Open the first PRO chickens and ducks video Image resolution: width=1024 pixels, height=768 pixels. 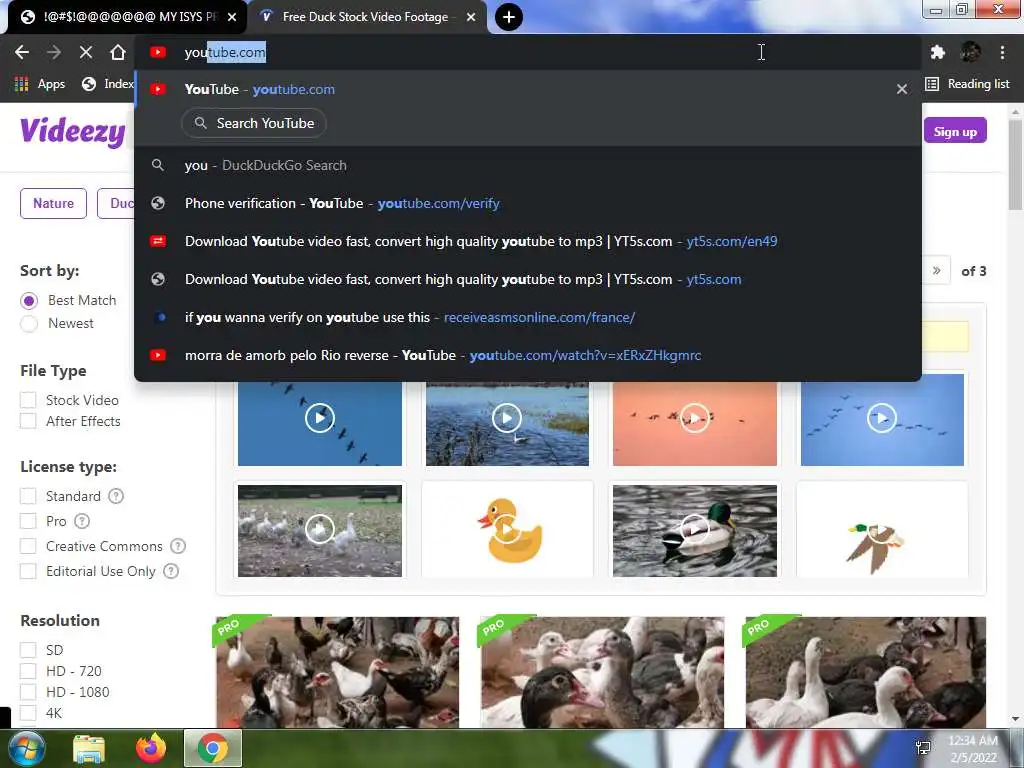[338, 672]
